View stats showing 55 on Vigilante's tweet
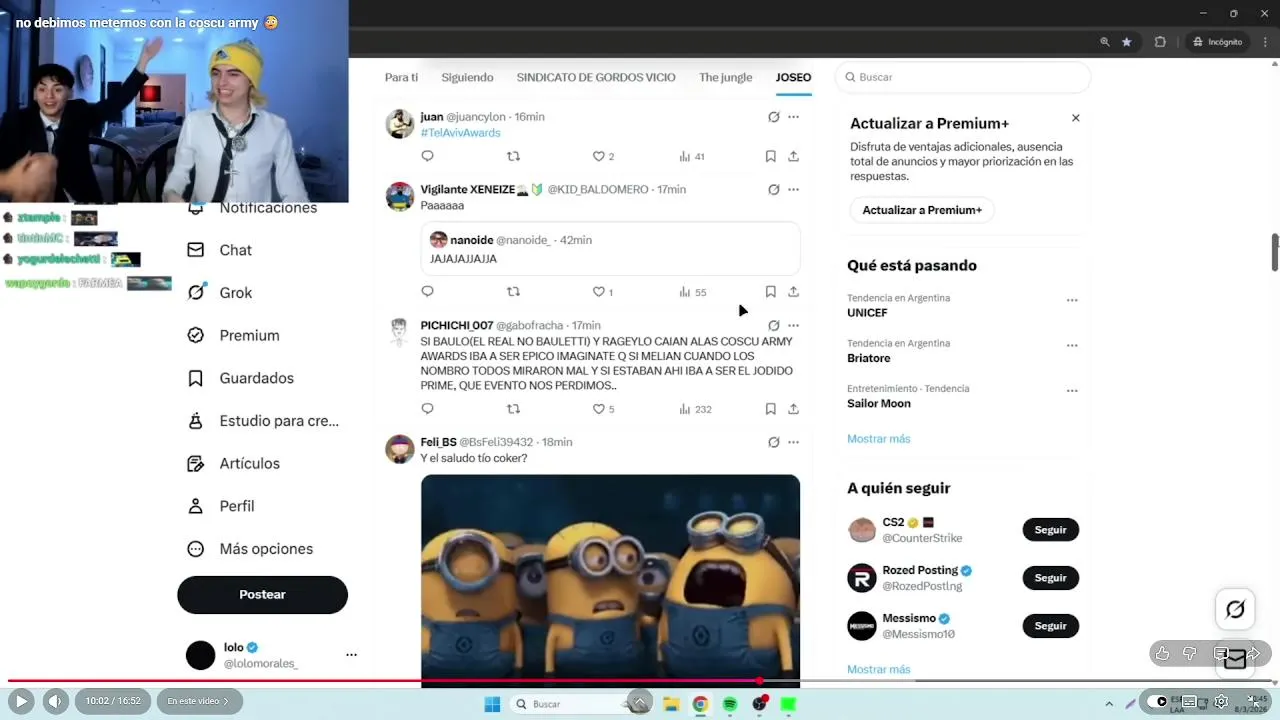Image resolution: width=1280 pixels, height=720 pixels. point(692,292)
